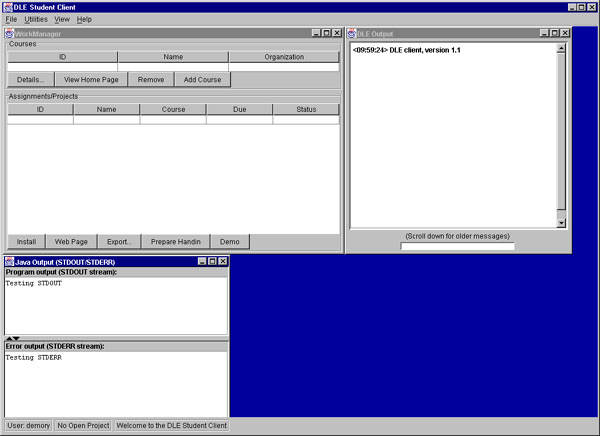The height and width of the screenshot is (436, 600).
Task: Click the Java Output window icon
Action: pos(9,262)
